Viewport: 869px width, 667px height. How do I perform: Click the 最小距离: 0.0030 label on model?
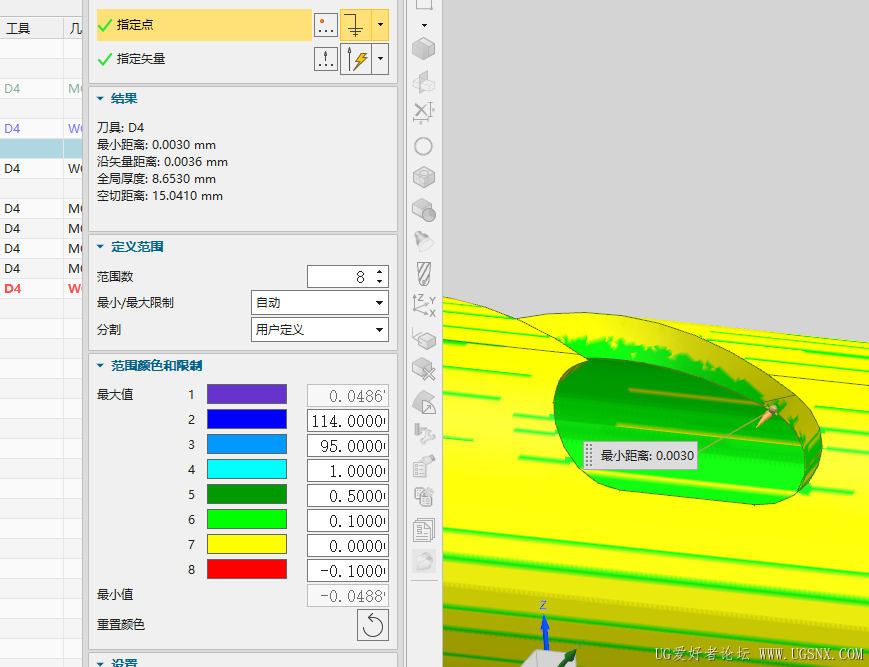click(x=638, y=455)
